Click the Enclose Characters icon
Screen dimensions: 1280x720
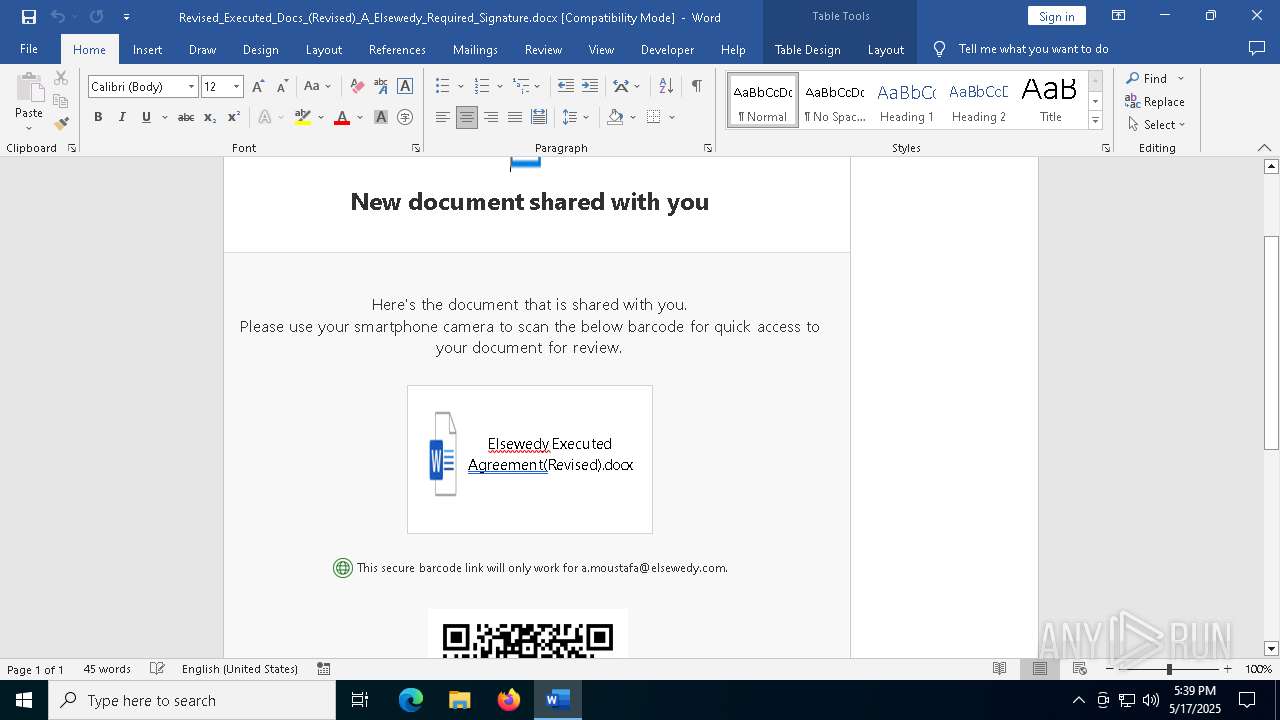(x=405, y=117)
